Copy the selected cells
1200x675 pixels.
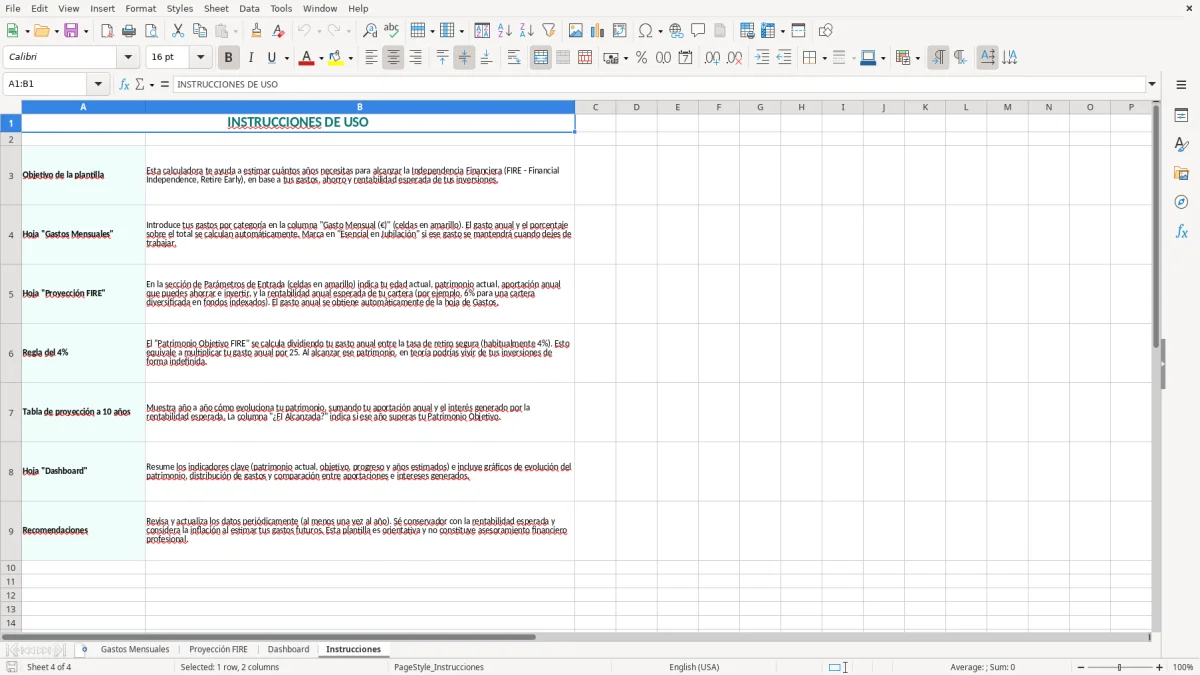click(x=200, y=31)
